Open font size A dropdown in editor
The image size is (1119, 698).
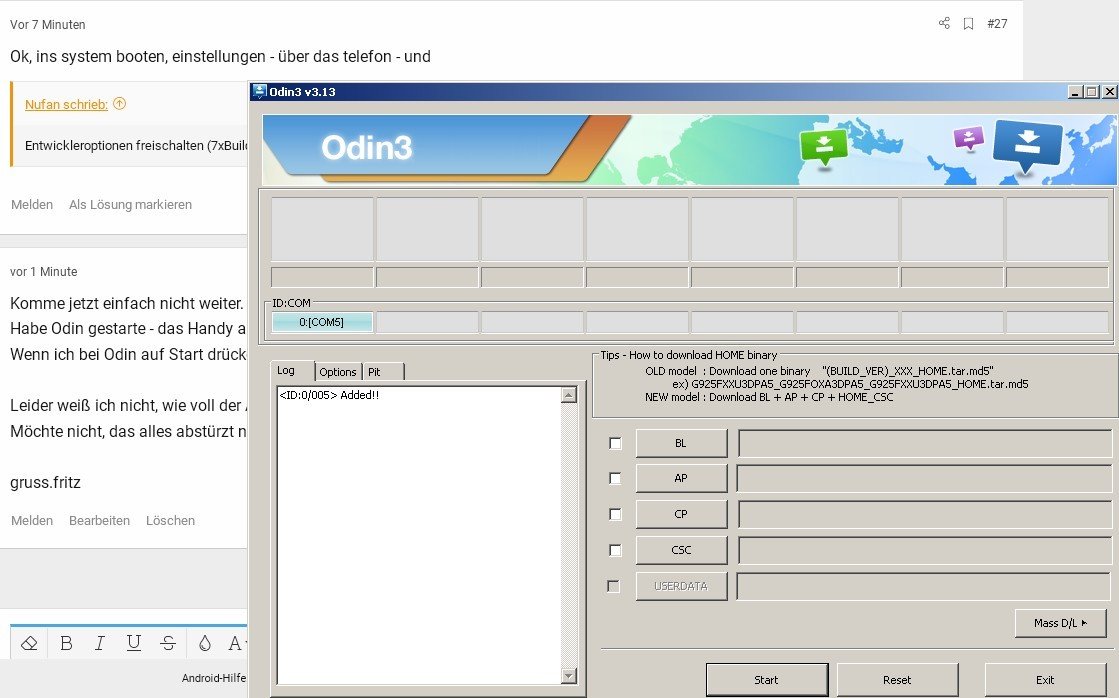pyautogui.click(x=236, y=643)
